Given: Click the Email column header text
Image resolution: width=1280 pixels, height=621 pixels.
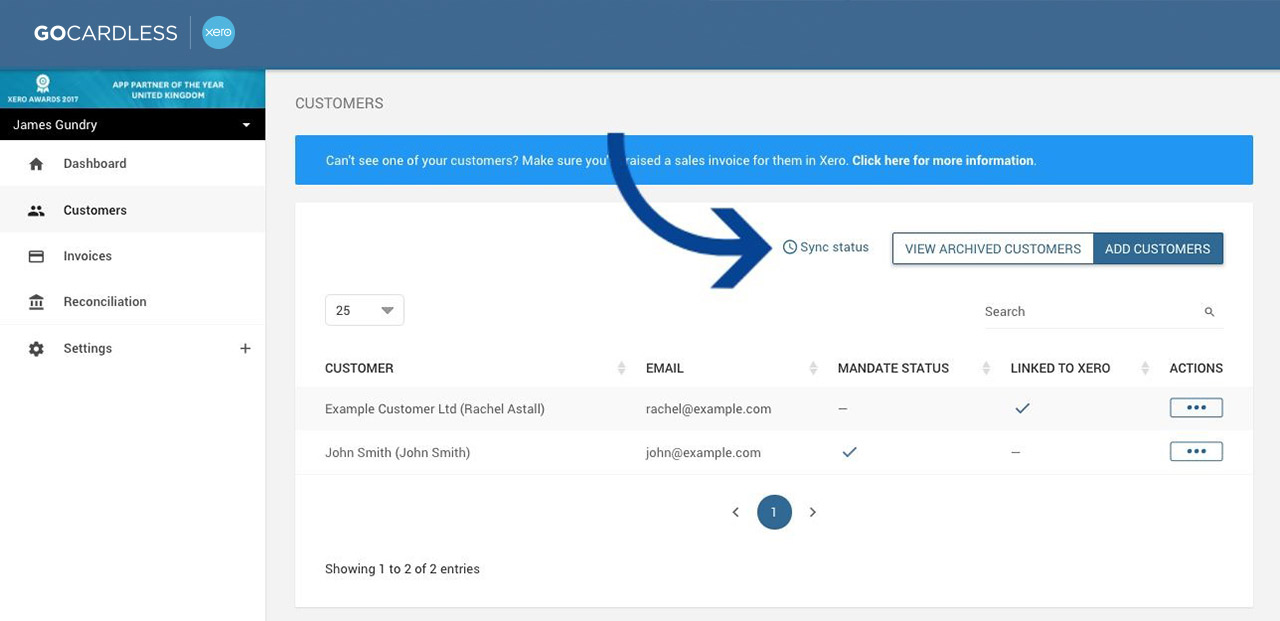Looking at the screenshot, I should 665,369.
